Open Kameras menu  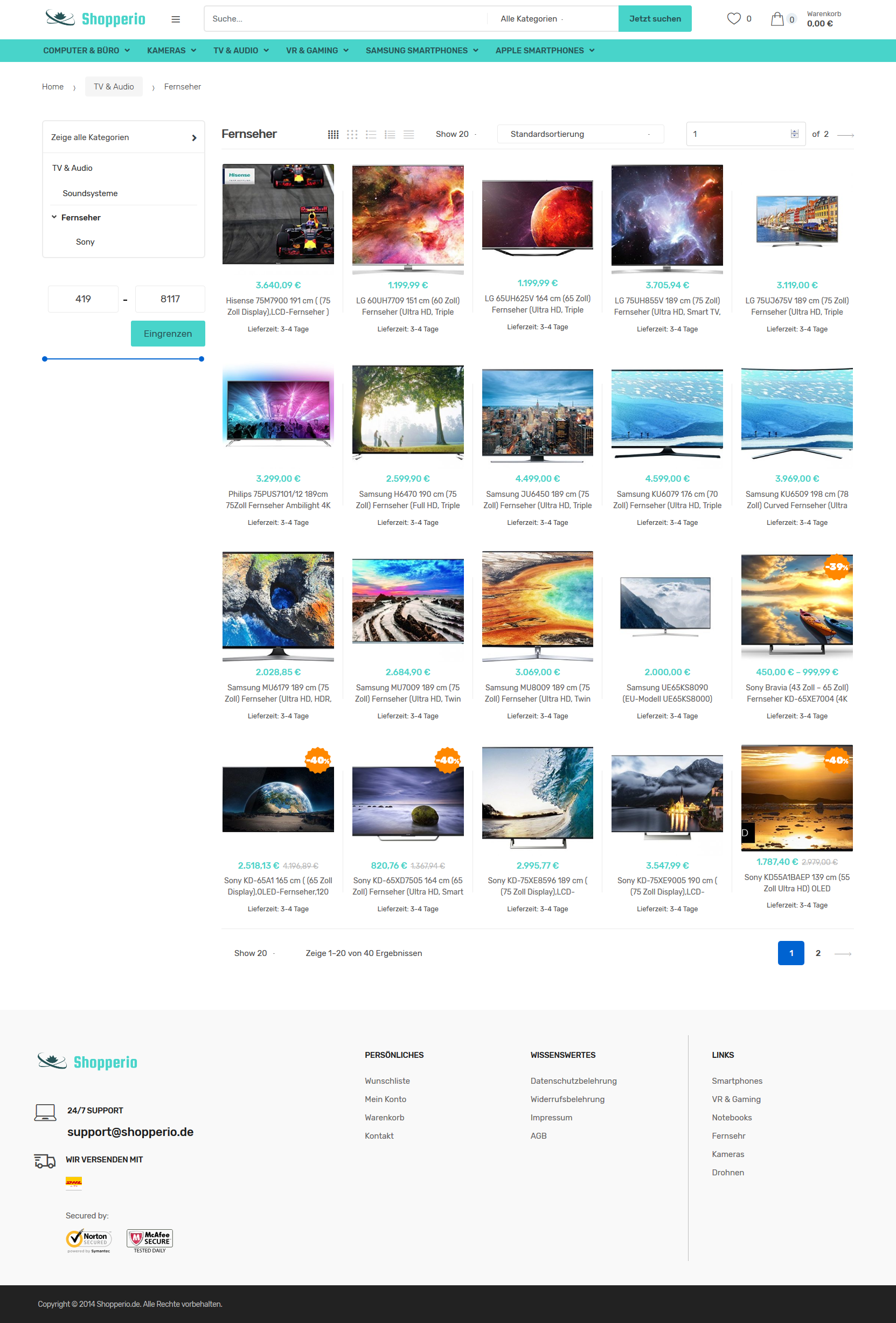coord(172,51)
